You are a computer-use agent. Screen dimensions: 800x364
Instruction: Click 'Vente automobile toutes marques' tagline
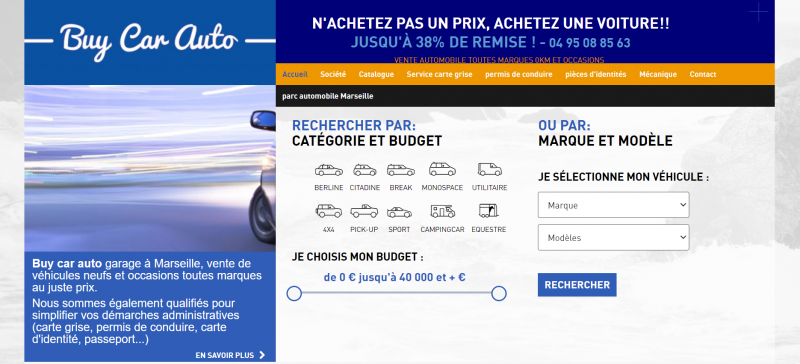pos(499,60)
